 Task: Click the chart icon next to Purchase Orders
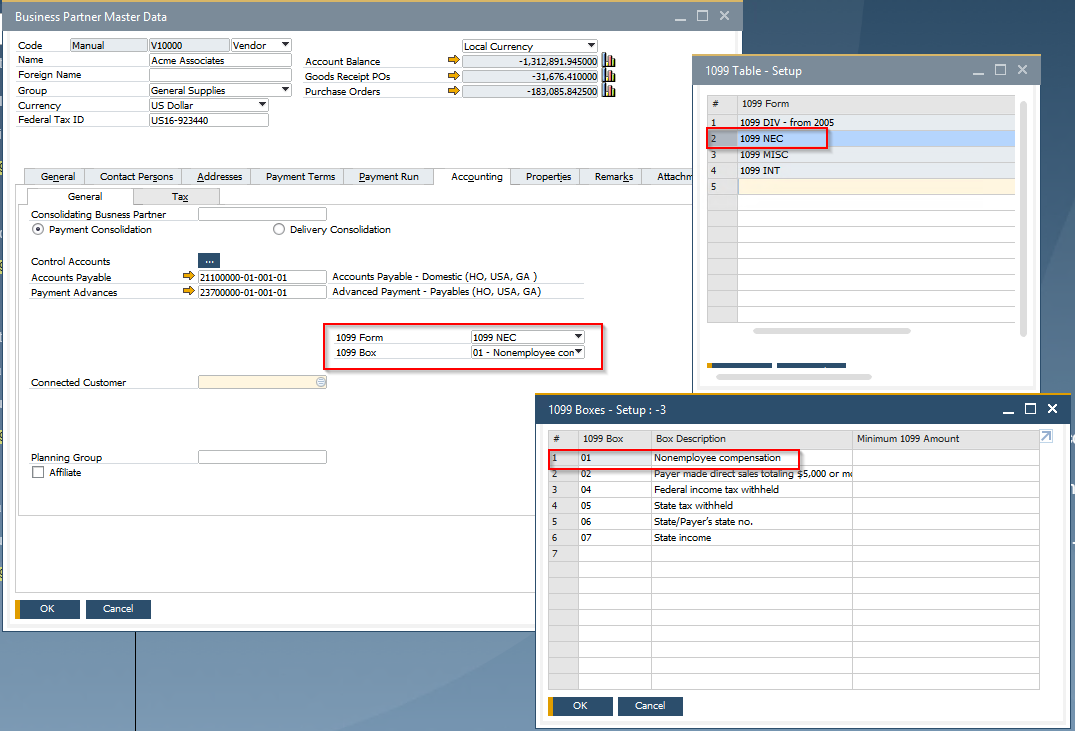click(608, 91)
